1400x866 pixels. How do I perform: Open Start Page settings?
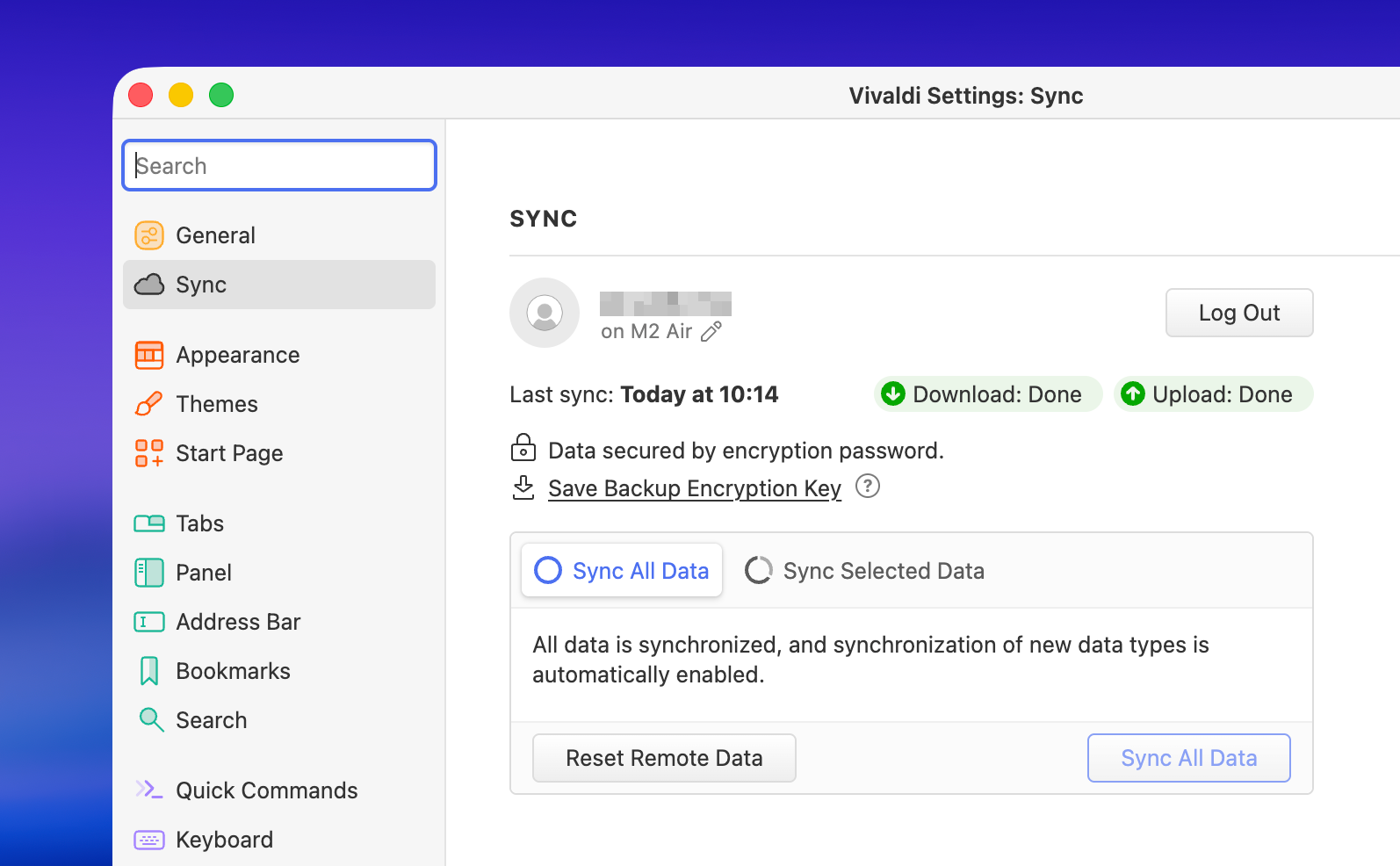pyautogui.click(x=279, y=453)
